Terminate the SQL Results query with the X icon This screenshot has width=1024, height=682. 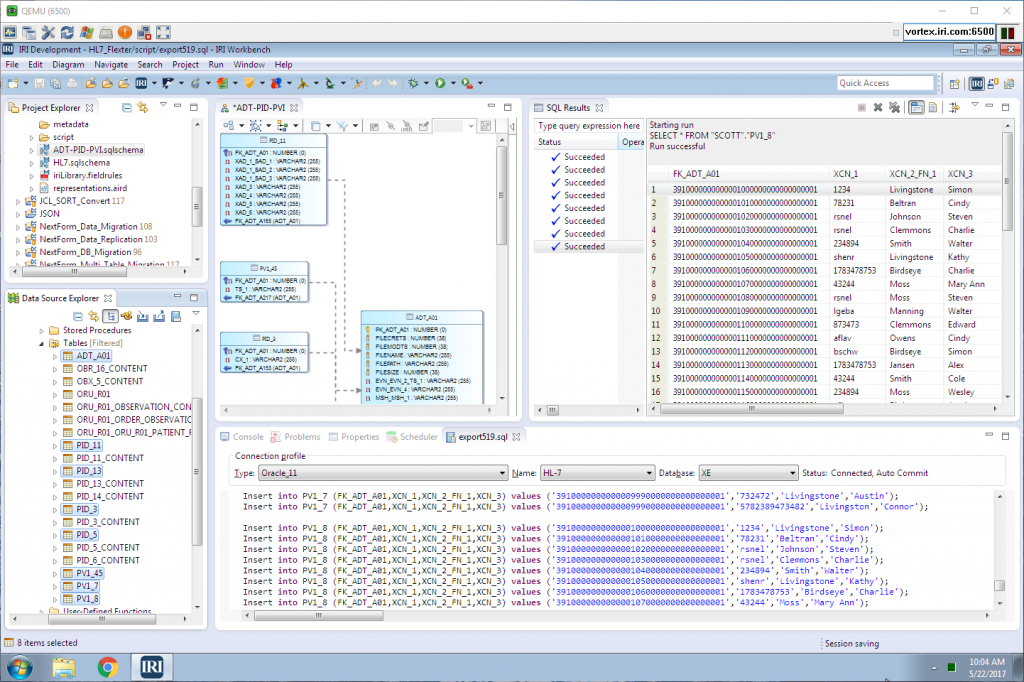878,107
